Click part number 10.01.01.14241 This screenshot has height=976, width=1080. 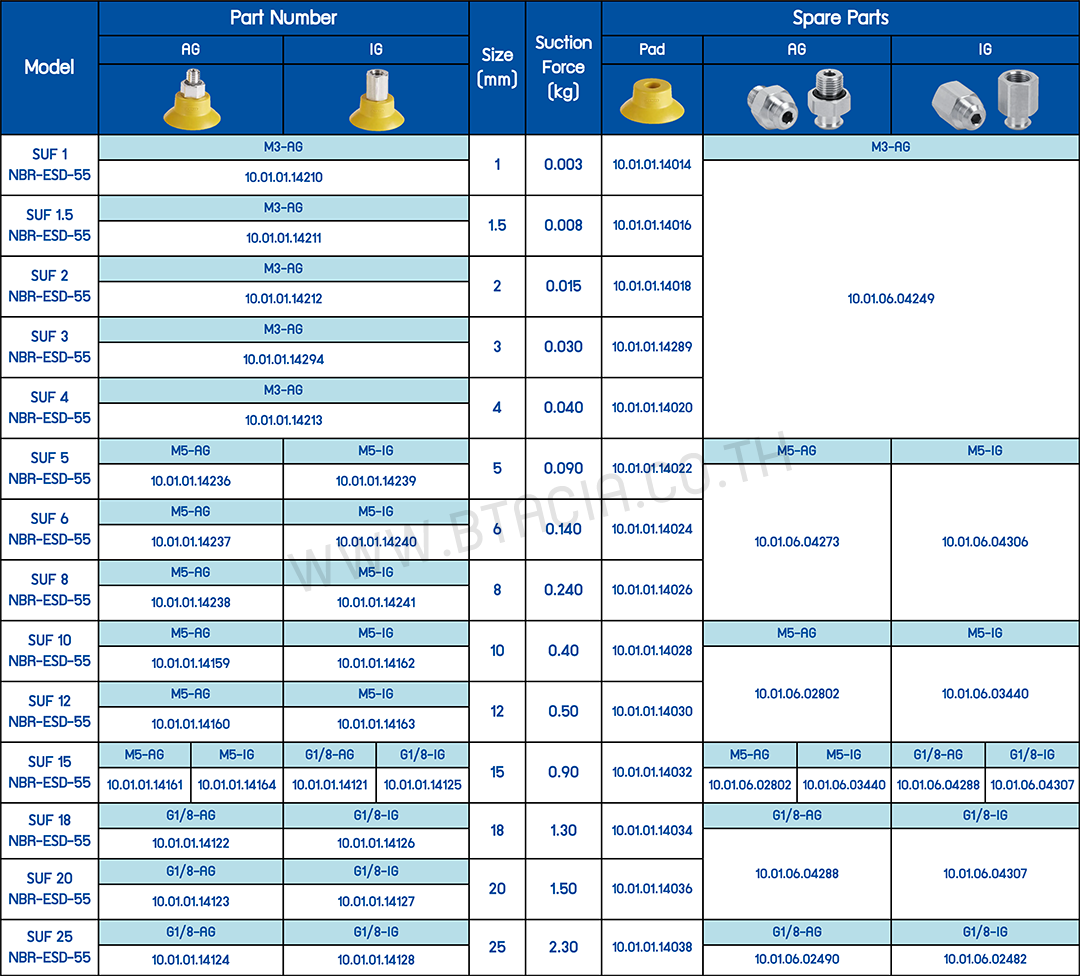(x=376, y=602)
